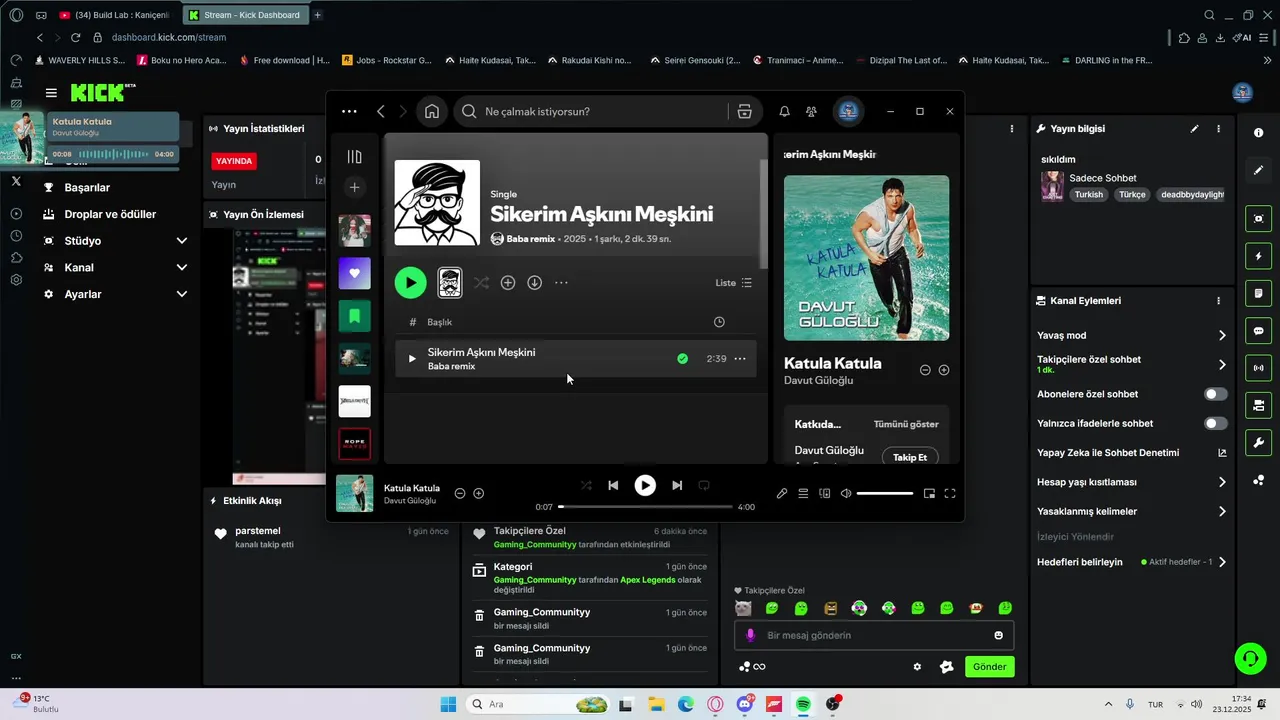Image resolution: width=1280 pixels, height=720 pixels.
Task: Add Katula Katula to playlist in now-playing panel
Action: click(x=944, y=370)
